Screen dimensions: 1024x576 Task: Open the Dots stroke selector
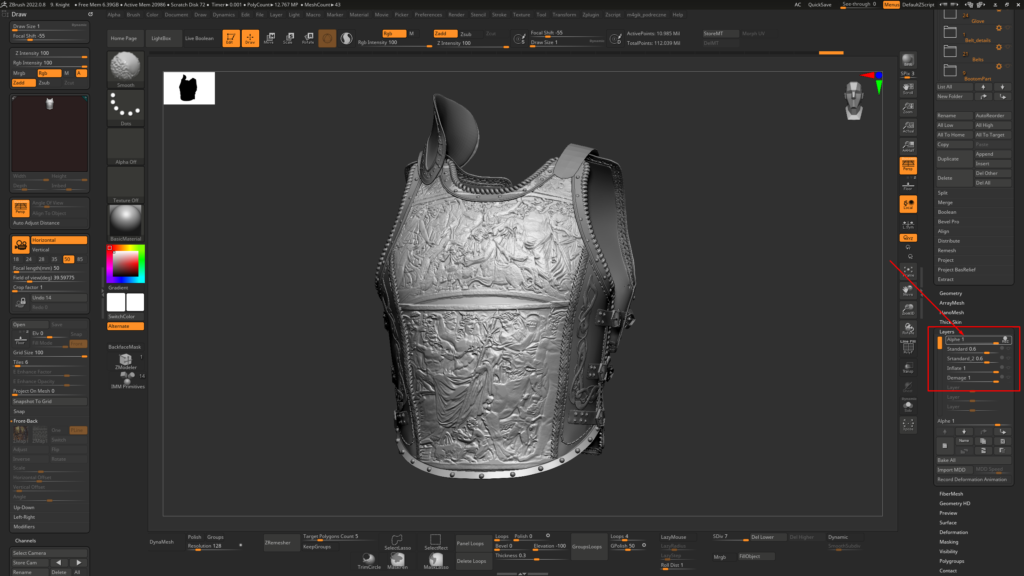[126, 107]
